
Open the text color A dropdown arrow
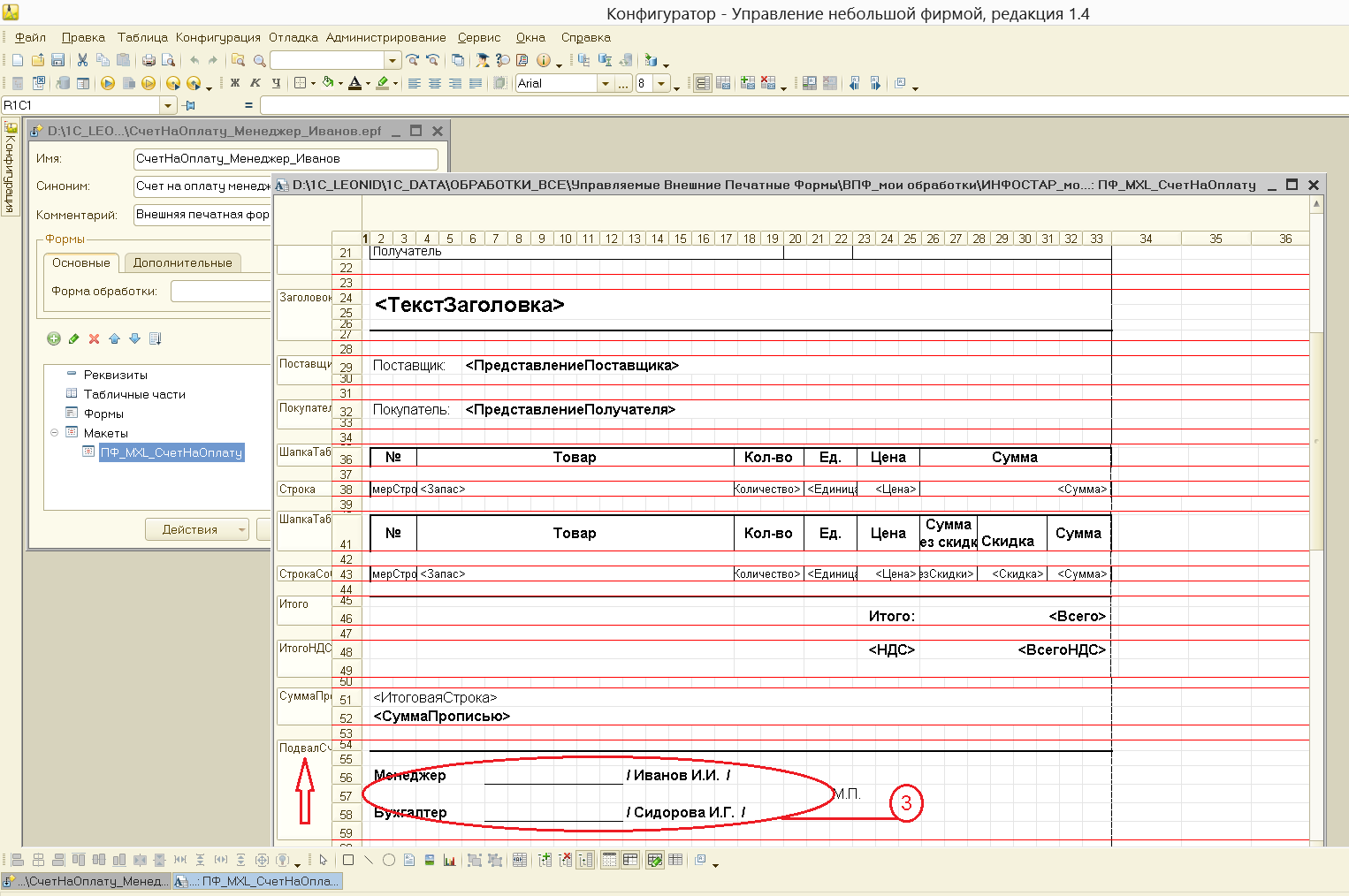[368, 83]
